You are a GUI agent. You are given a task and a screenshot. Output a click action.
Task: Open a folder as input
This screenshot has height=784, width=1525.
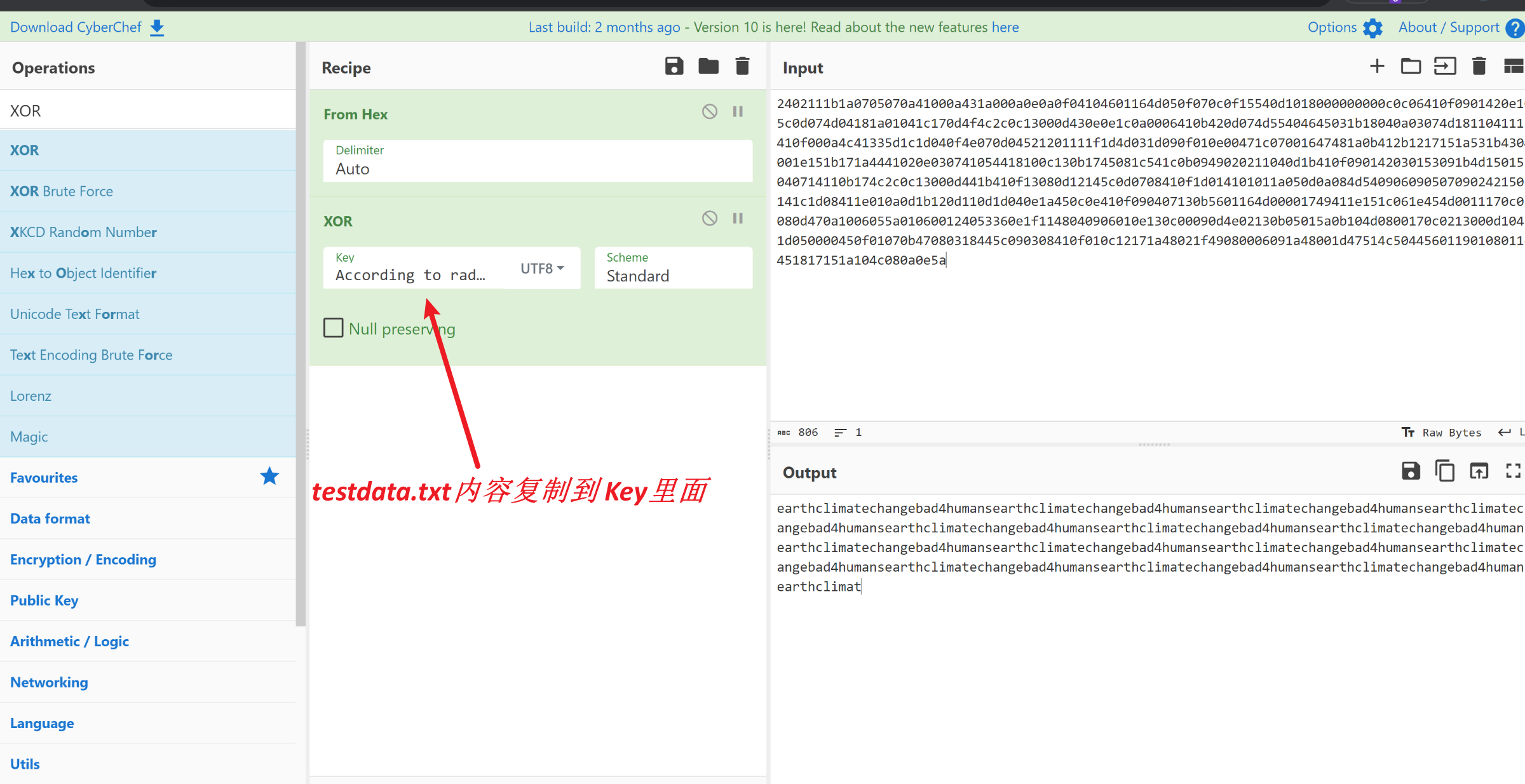click(1411, 66)
